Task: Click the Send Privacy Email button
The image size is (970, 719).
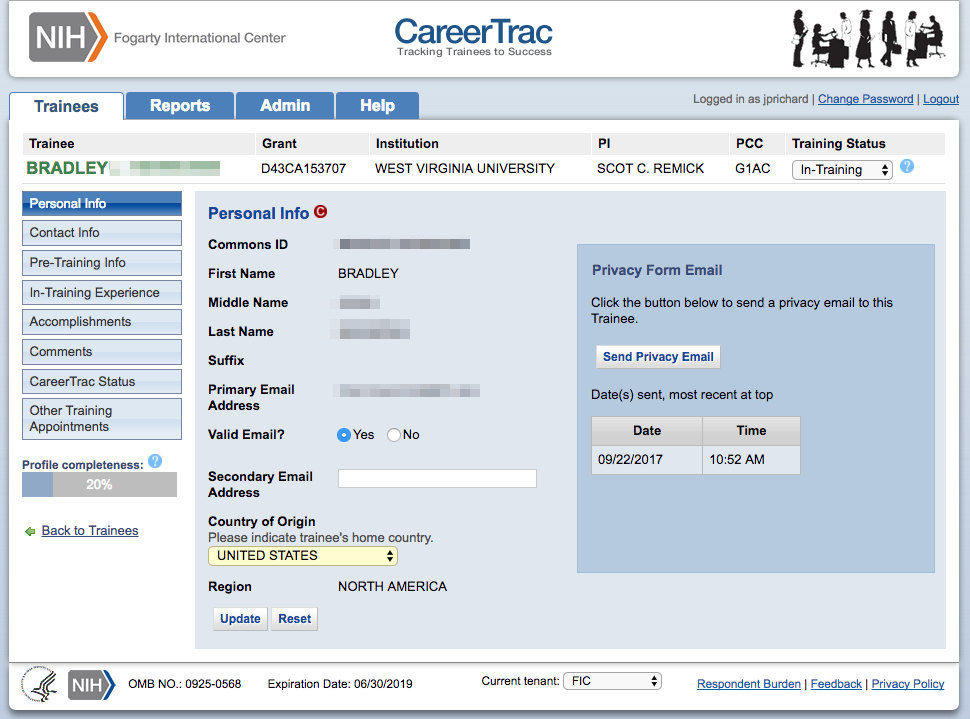Action: [658, 357]
